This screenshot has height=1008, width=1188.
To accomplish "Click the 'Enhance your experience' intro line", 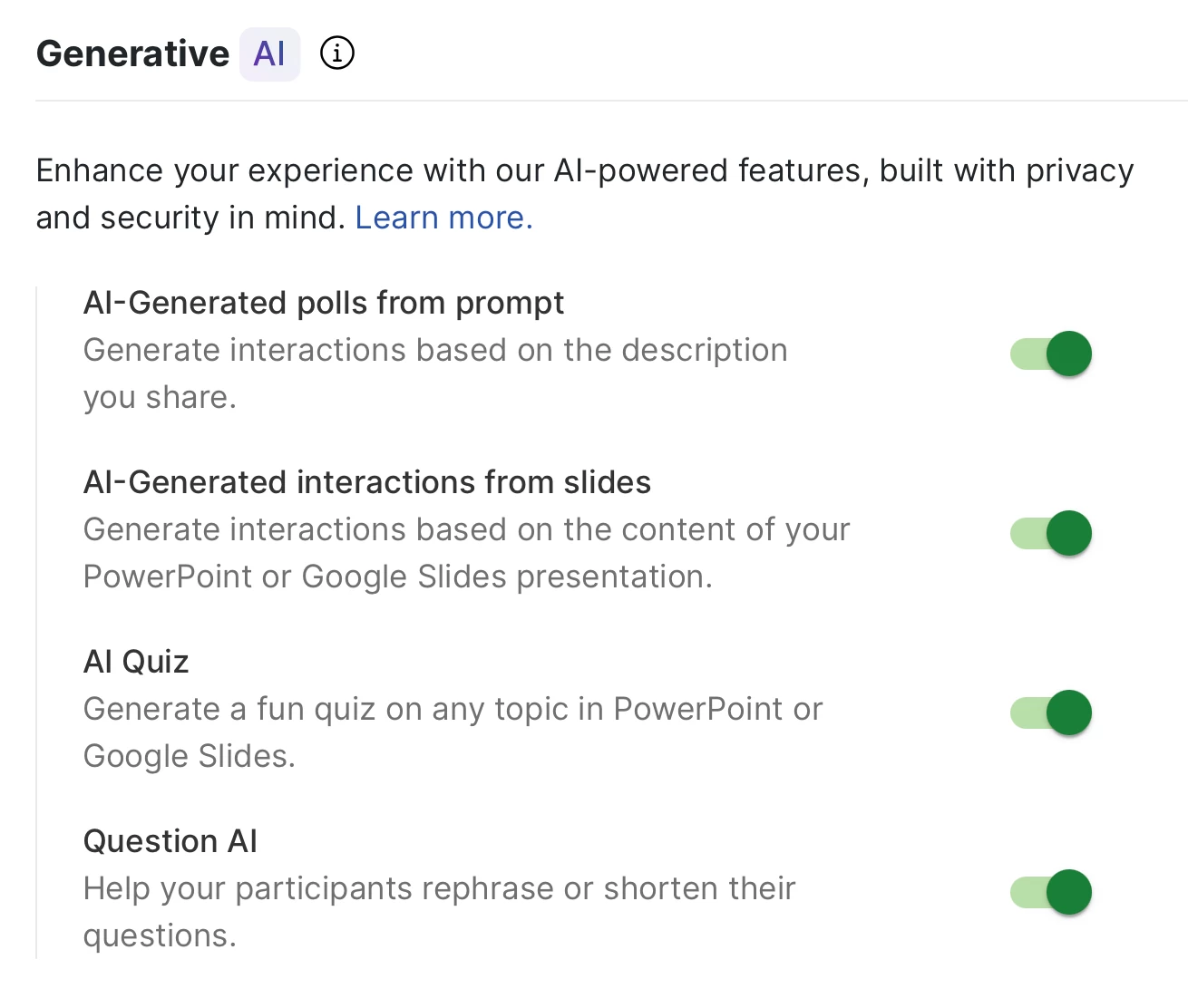I will (x=584, y=171).
